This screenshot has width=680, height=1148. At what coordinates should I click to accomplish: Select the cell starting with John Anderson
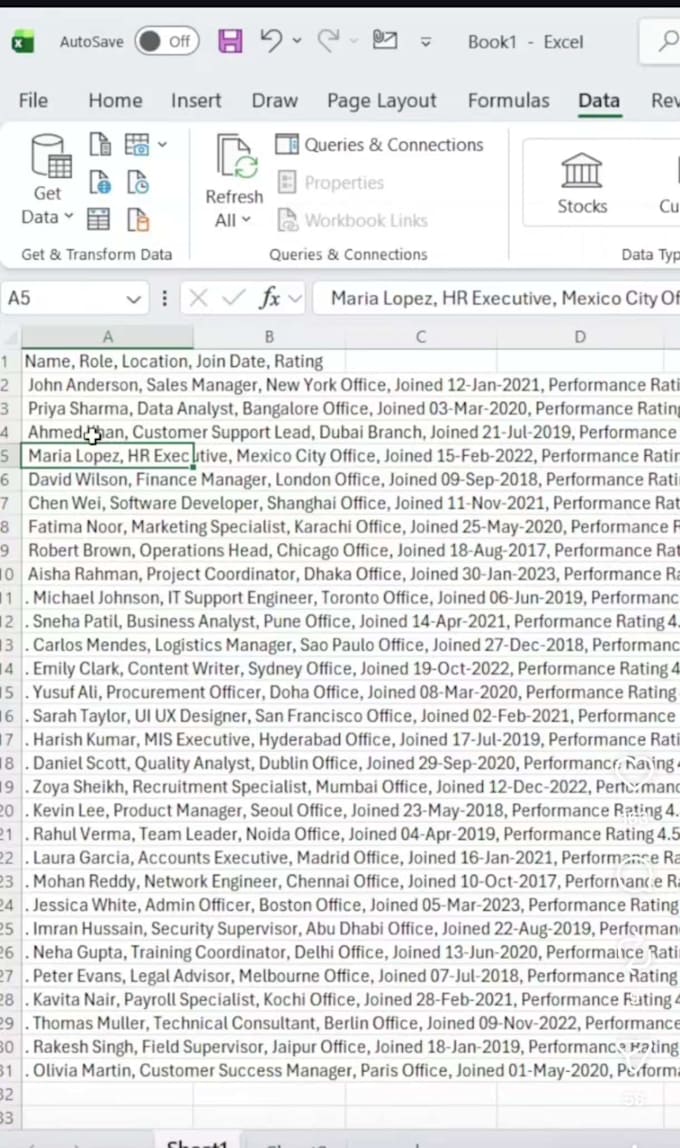108,385
